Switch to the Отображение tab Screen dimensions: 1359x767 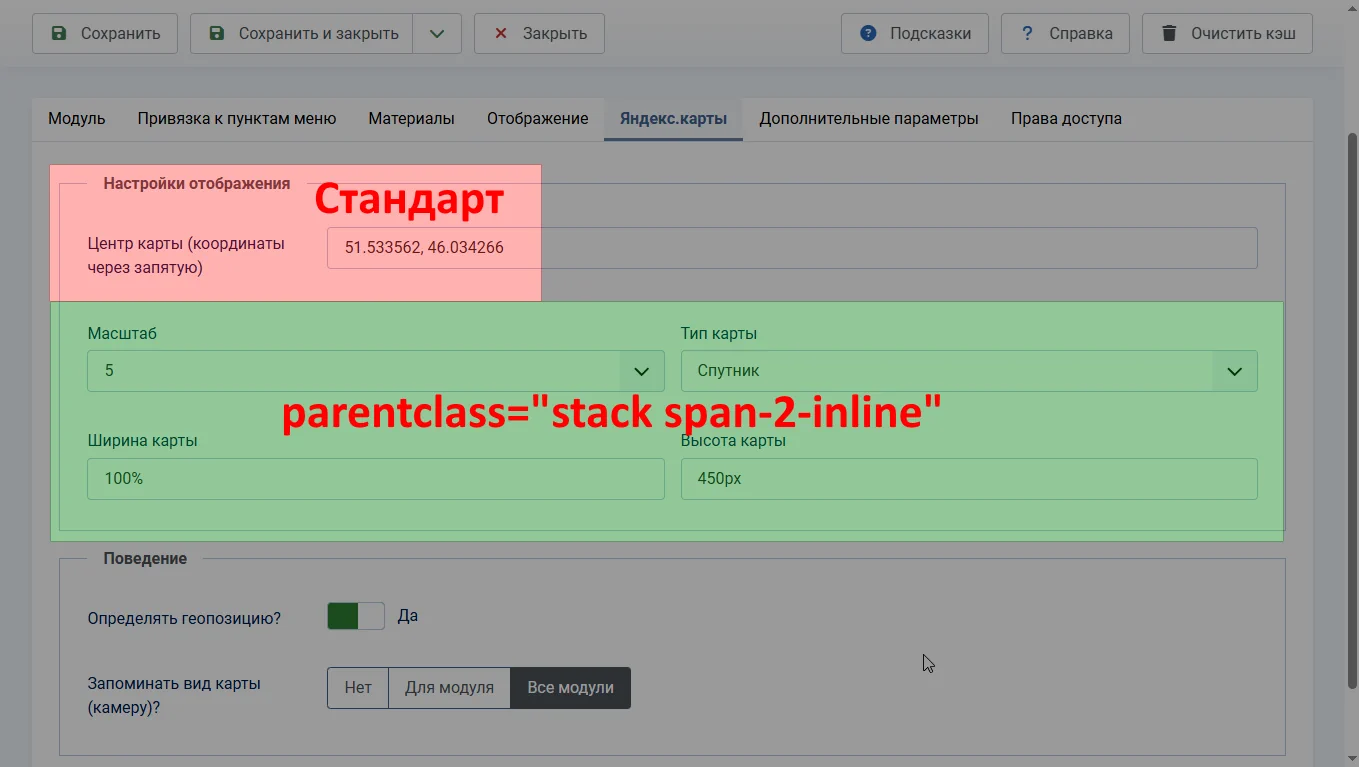[x=537, y=118]
